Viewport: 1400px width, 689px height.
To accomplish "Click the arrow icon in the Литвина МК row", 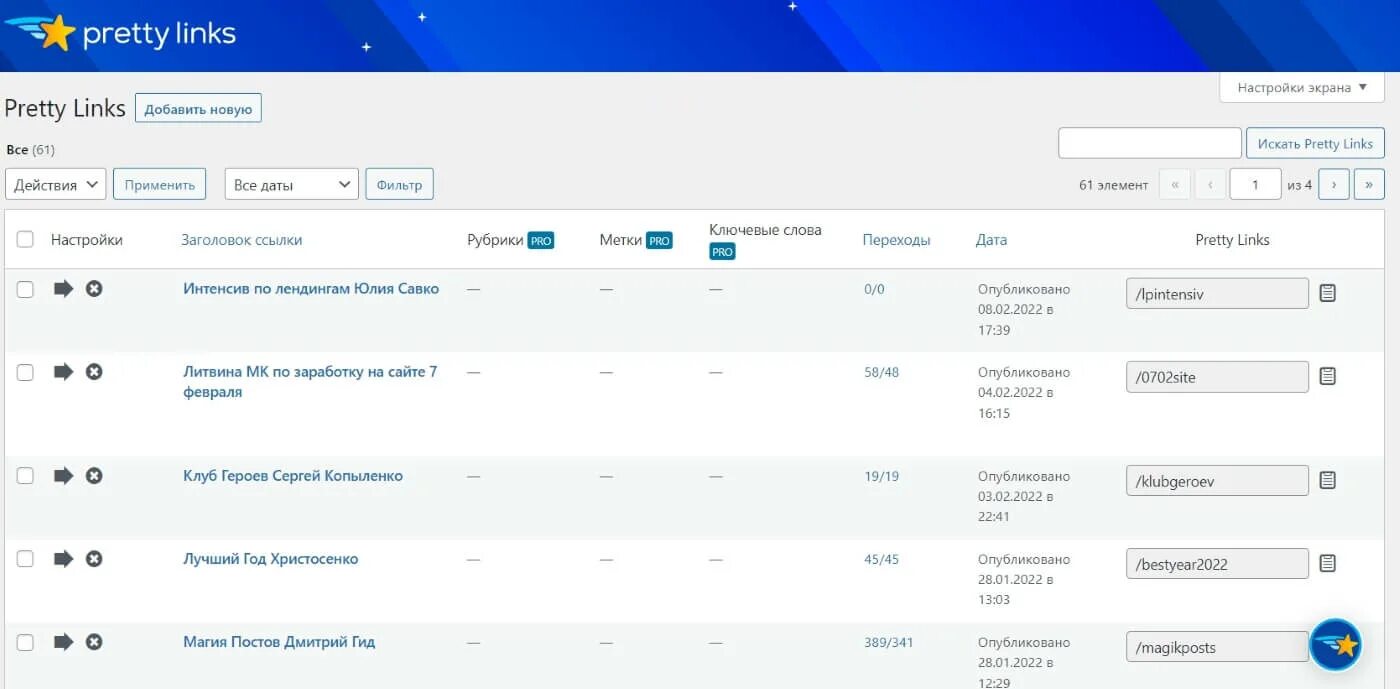I will [64, 372].
